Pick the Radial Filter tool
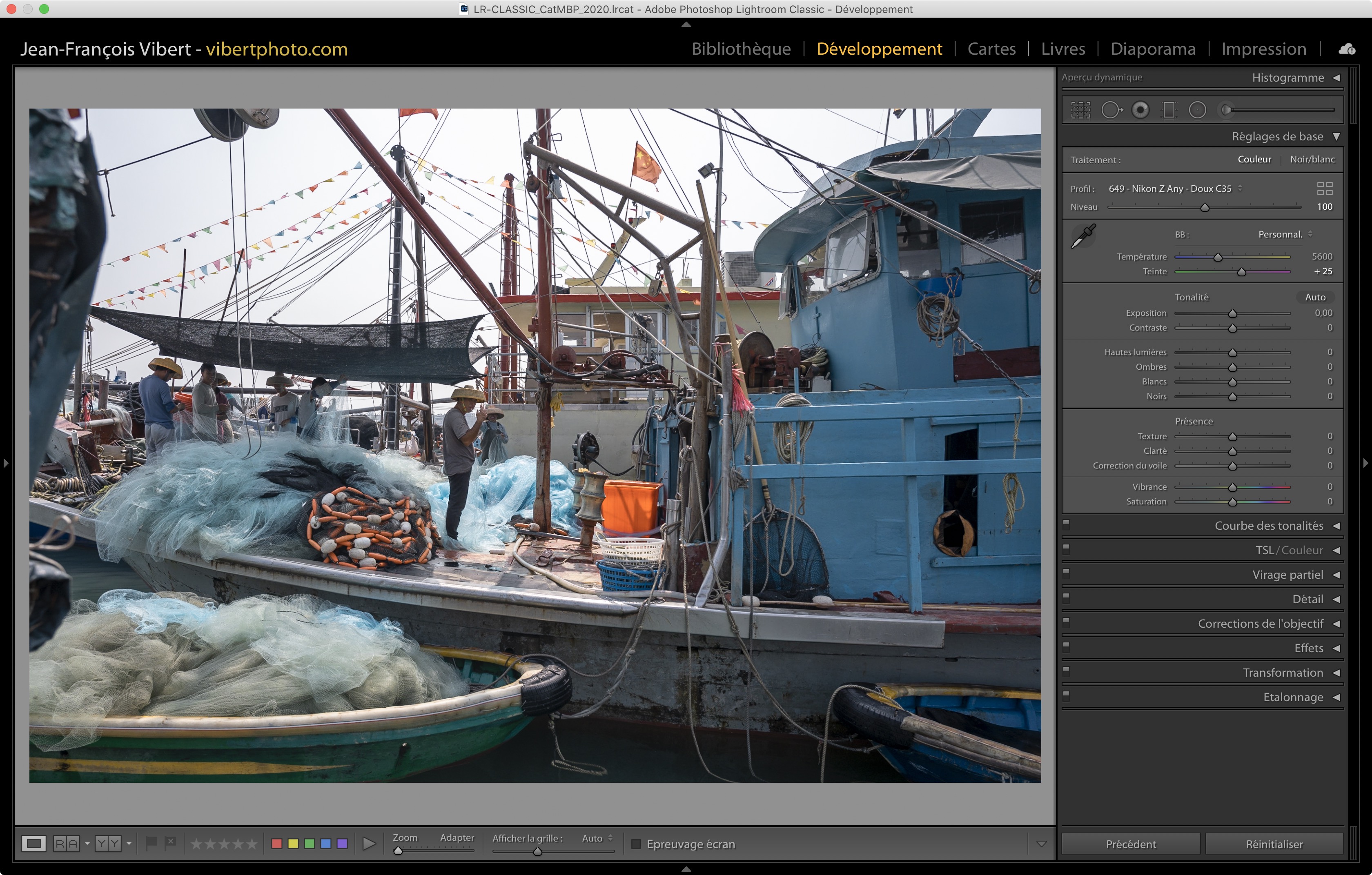 tap(1197, 110)
